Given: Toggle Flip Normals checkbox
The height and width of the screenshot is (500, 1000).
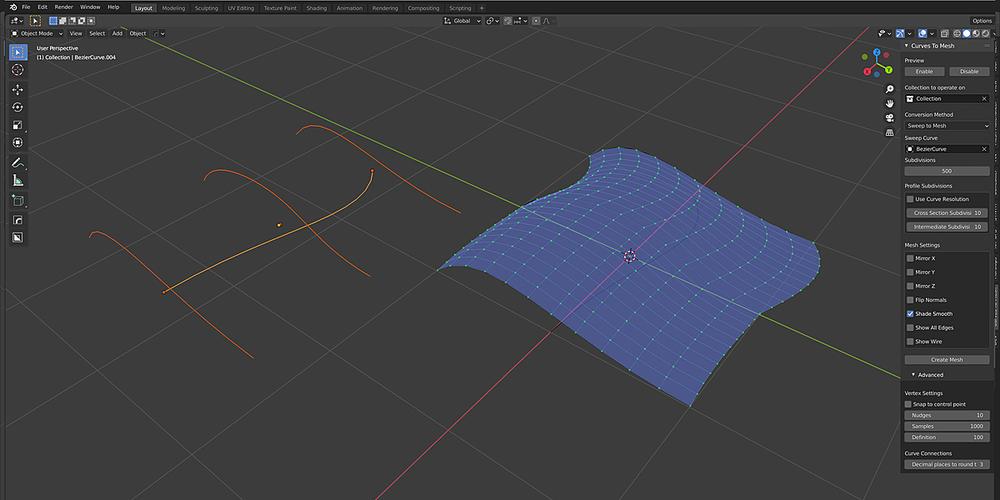Looking at the screenshot, I should (x=910, y=300).
